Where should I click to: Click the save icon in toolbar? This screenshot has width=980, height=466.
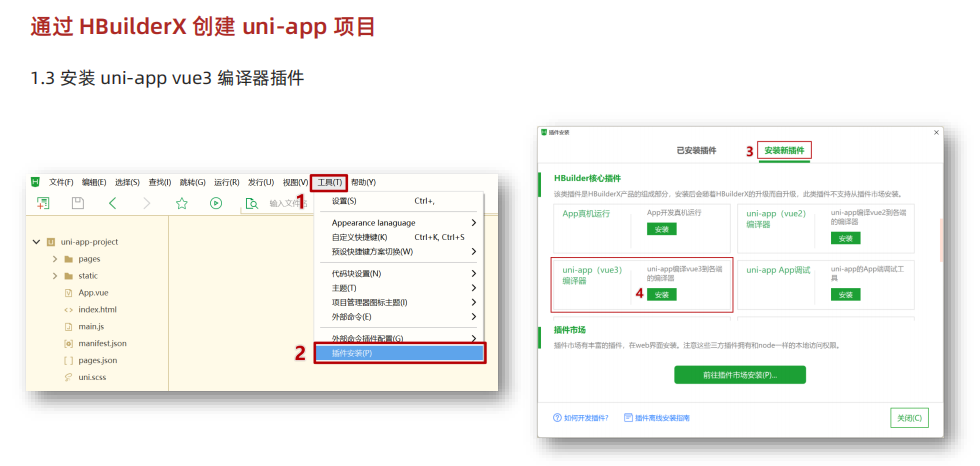click(x=78, y=203)
